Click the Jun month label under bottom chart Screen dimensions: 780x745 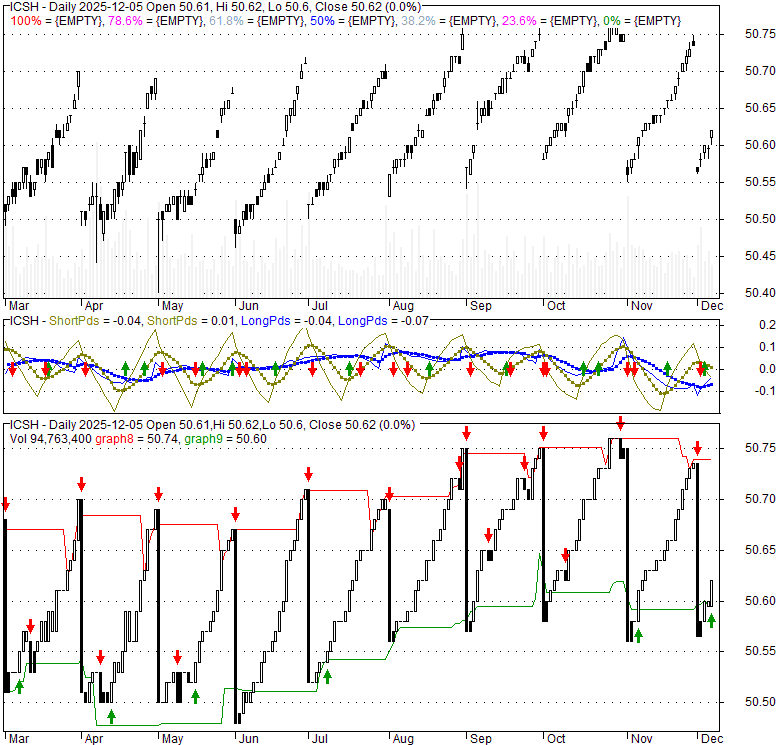(x=248, y=739)
